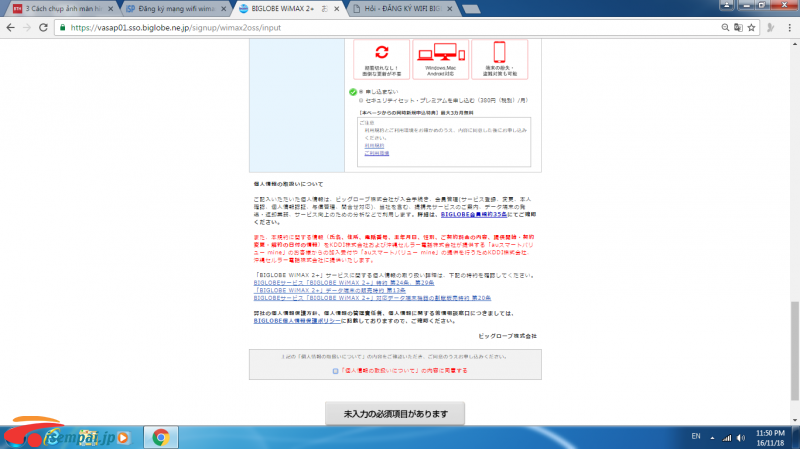800x449 pixels.
Task: Open the データ端末の販売特約 第13条 link
Action: [x=330, y=290]
